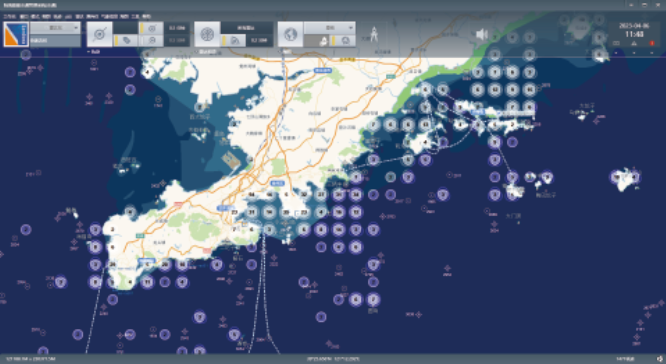666x364 pixels.
Task: Click the compass wheel icon in the toolbar
Action: tap(207, 34)
